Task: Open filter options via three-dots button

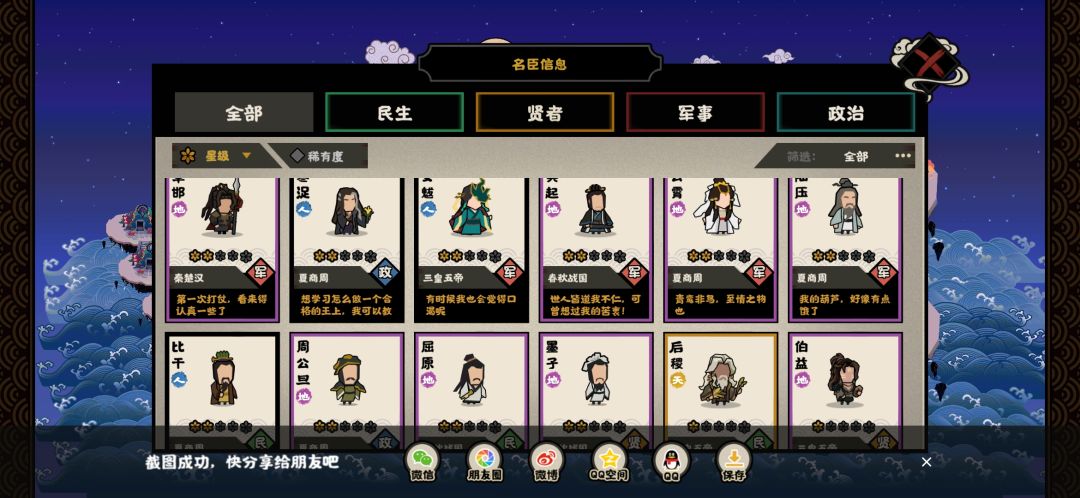Action: click(x=902, y=156)
